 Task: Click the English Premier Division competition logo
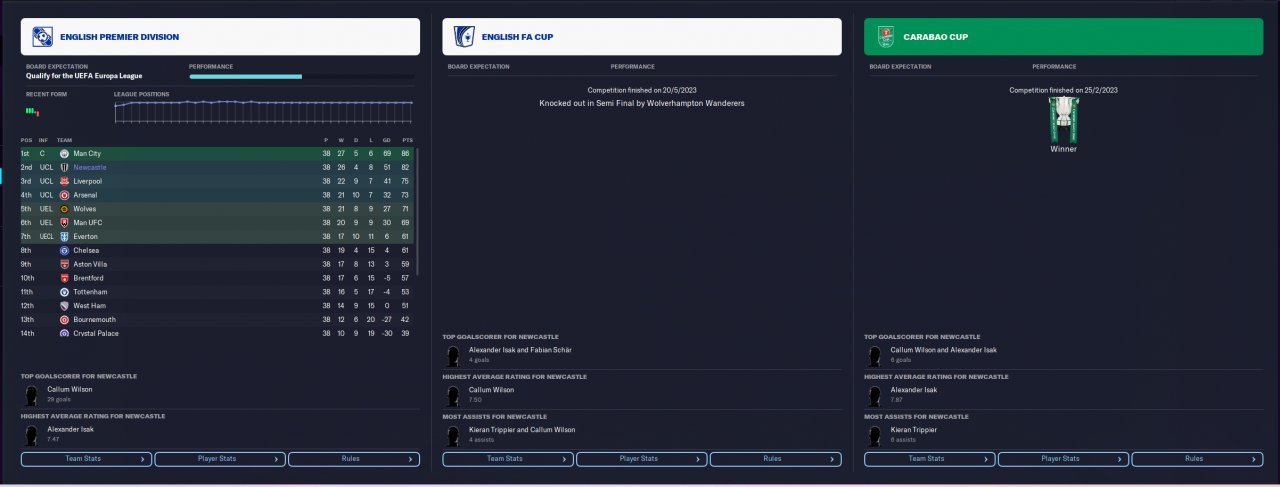click(x=42, y=37)
